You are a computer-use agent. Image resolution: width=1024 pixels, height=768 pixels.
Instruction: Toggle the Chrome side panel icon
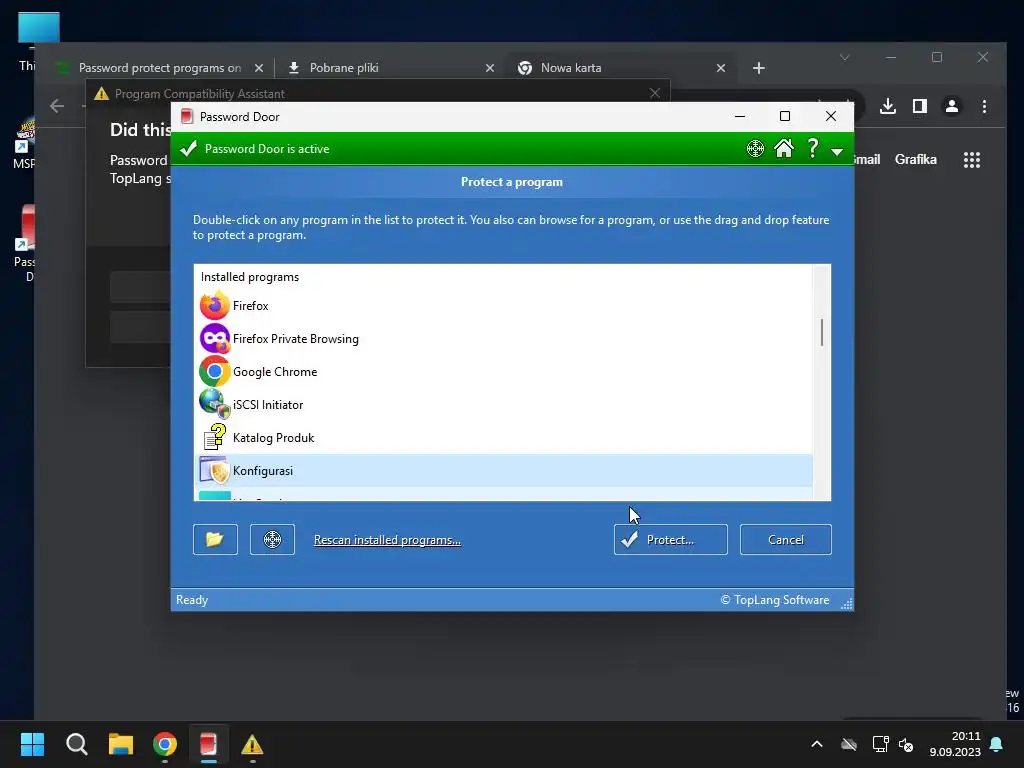[920, 106]
